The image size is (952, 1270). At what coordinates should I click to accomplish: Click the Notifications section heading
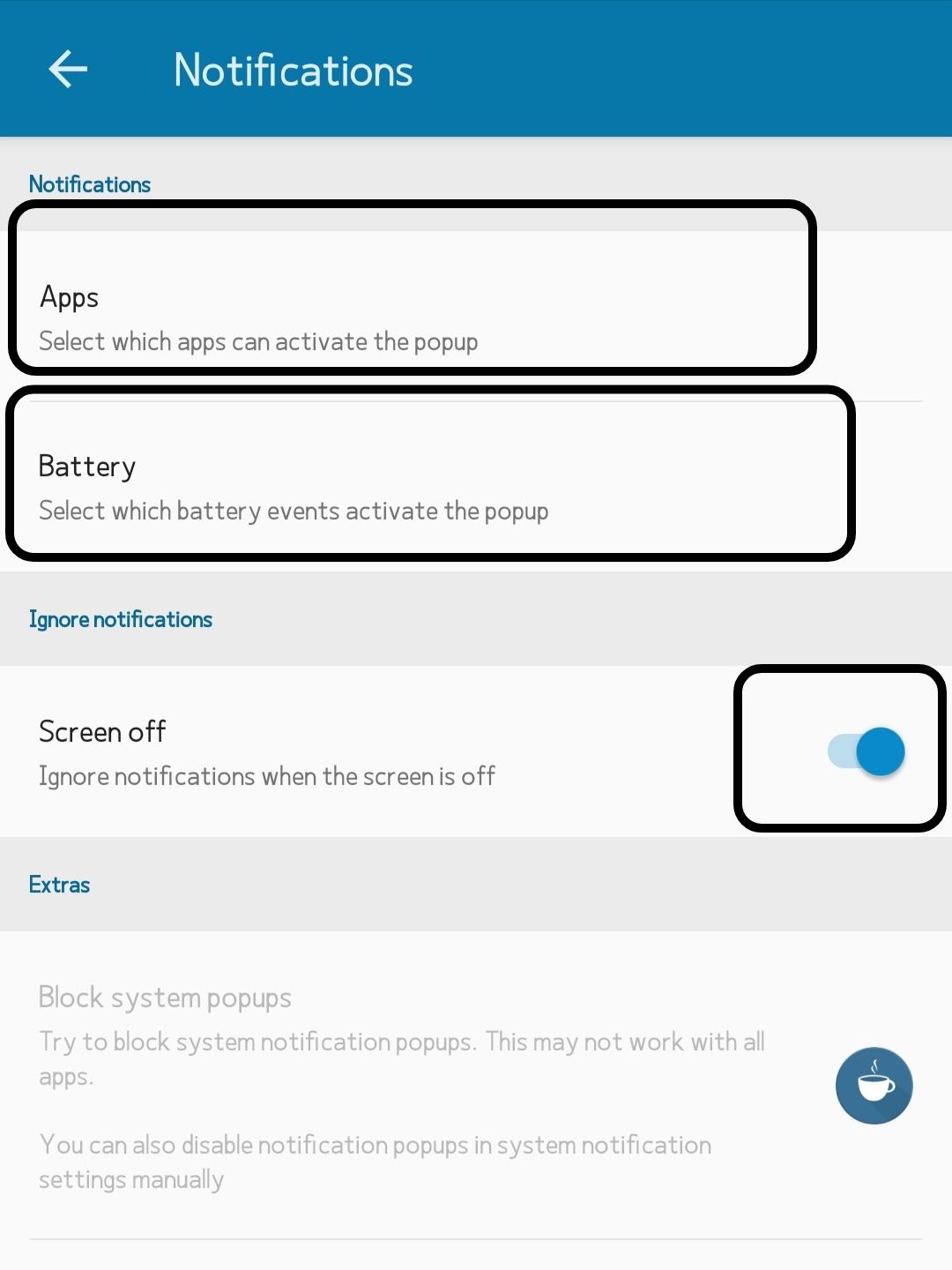pyautogui.click(x=90, y=184)
